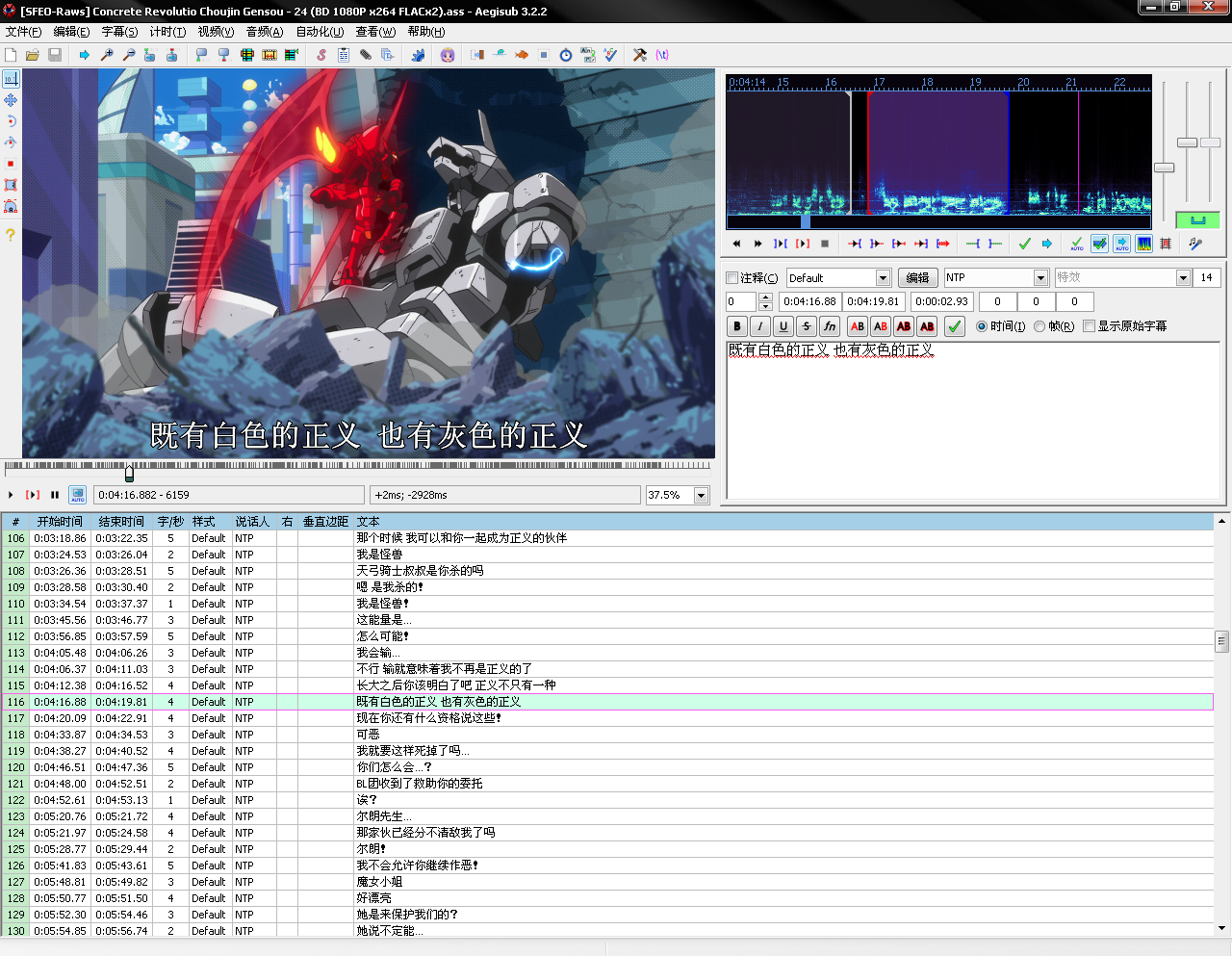1232x956 pixels.
Task: Toggle the override tag hiding icon
Action: [662, 55]
